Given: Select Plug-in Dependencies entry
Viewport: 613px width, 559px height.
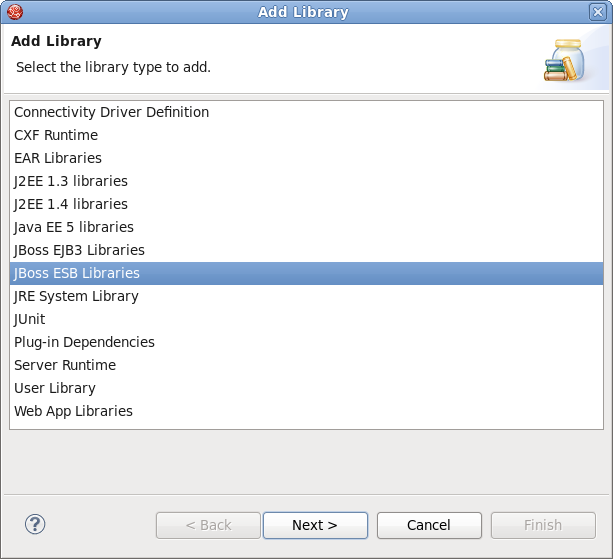Looking at the screenshot, I should coord(84,342).
